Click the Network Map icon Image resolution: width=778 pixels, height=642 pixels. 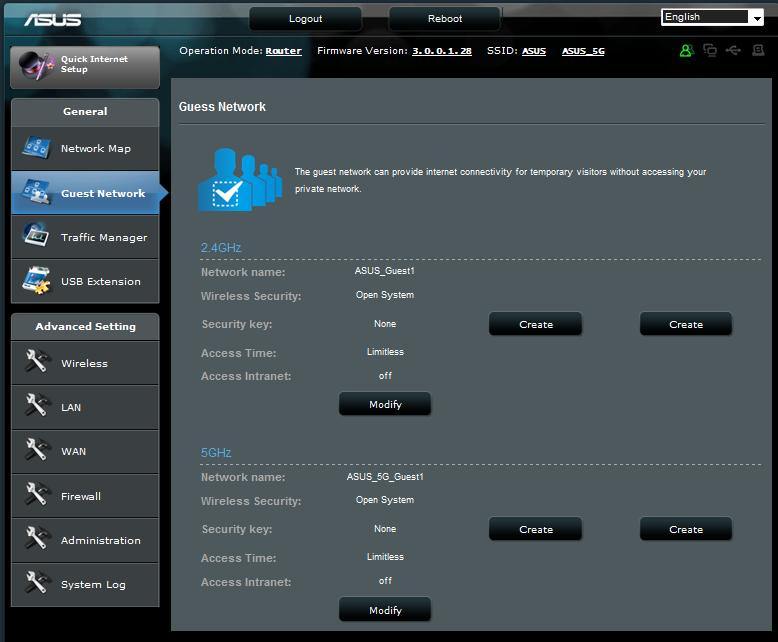click(x=36, y=148)
